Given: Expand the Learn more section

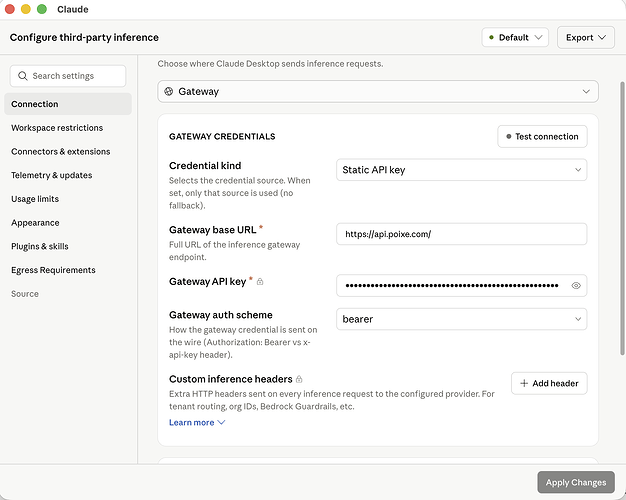Looking at the screenshot, I should click(x=197, y=423).
